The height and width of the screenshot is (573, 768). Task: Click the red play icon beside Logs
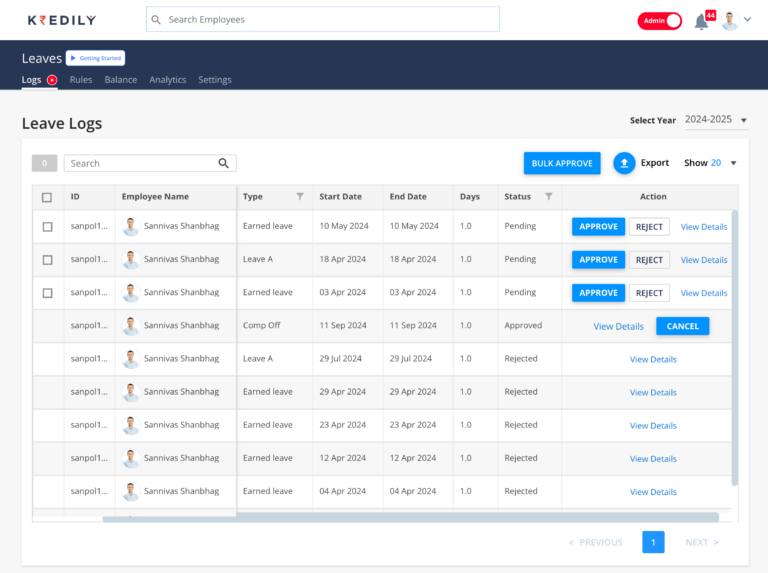click(52, 80)
